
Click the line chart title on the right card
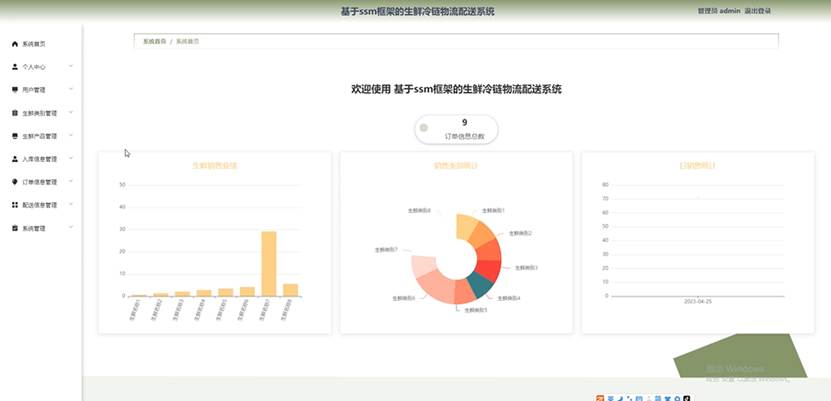point(697,165)
